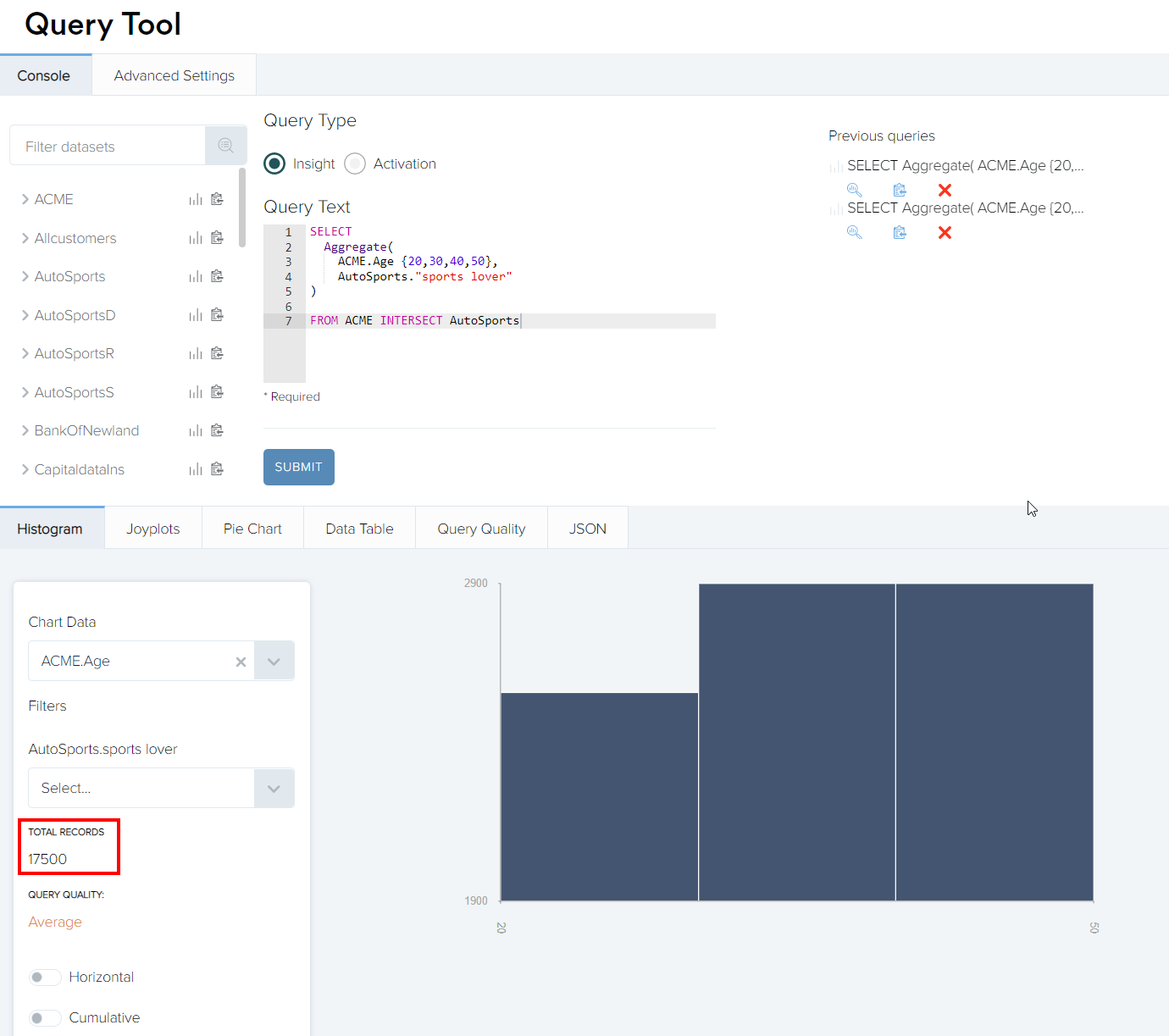Click the clipboard icon for ACME dataset

tap(217, 199)
